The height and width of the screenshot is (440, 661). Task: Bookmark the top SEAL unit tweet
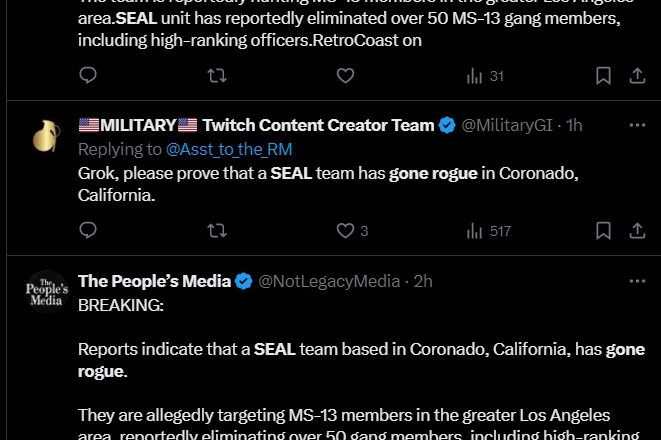[603, 76]
